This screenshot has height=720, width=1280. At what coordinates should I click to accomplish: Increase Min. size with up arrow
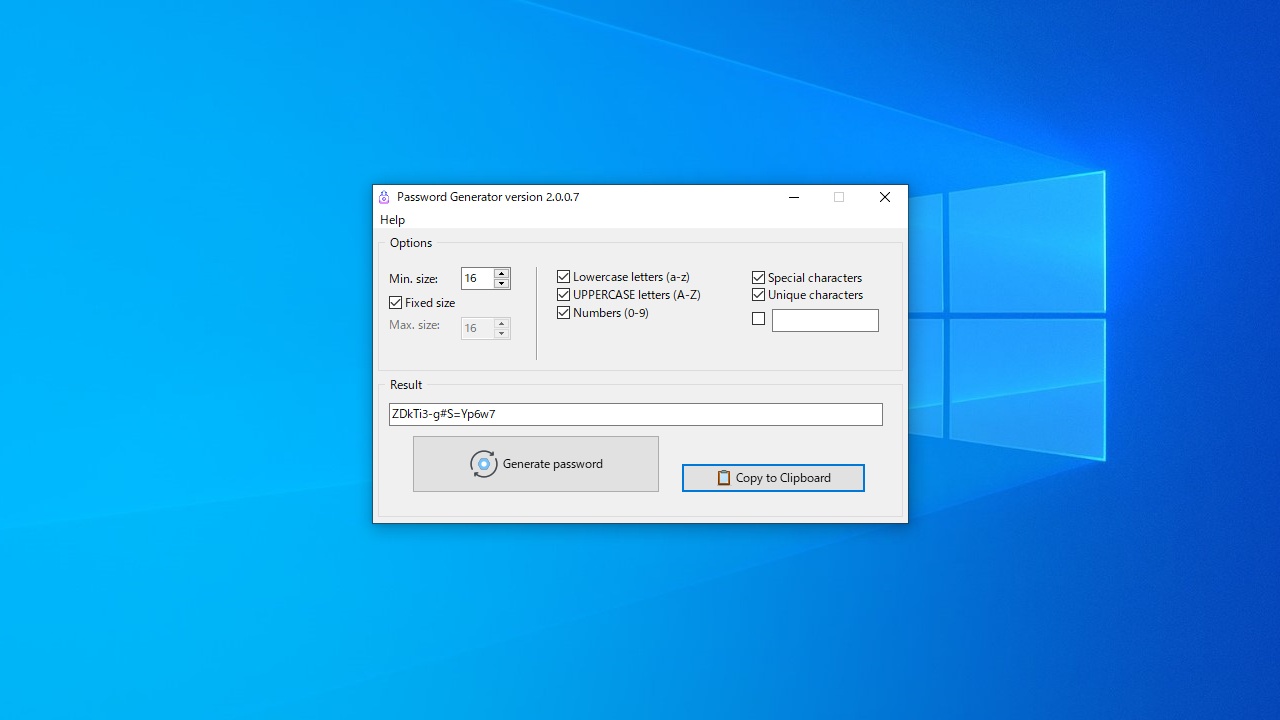point(502,273)
